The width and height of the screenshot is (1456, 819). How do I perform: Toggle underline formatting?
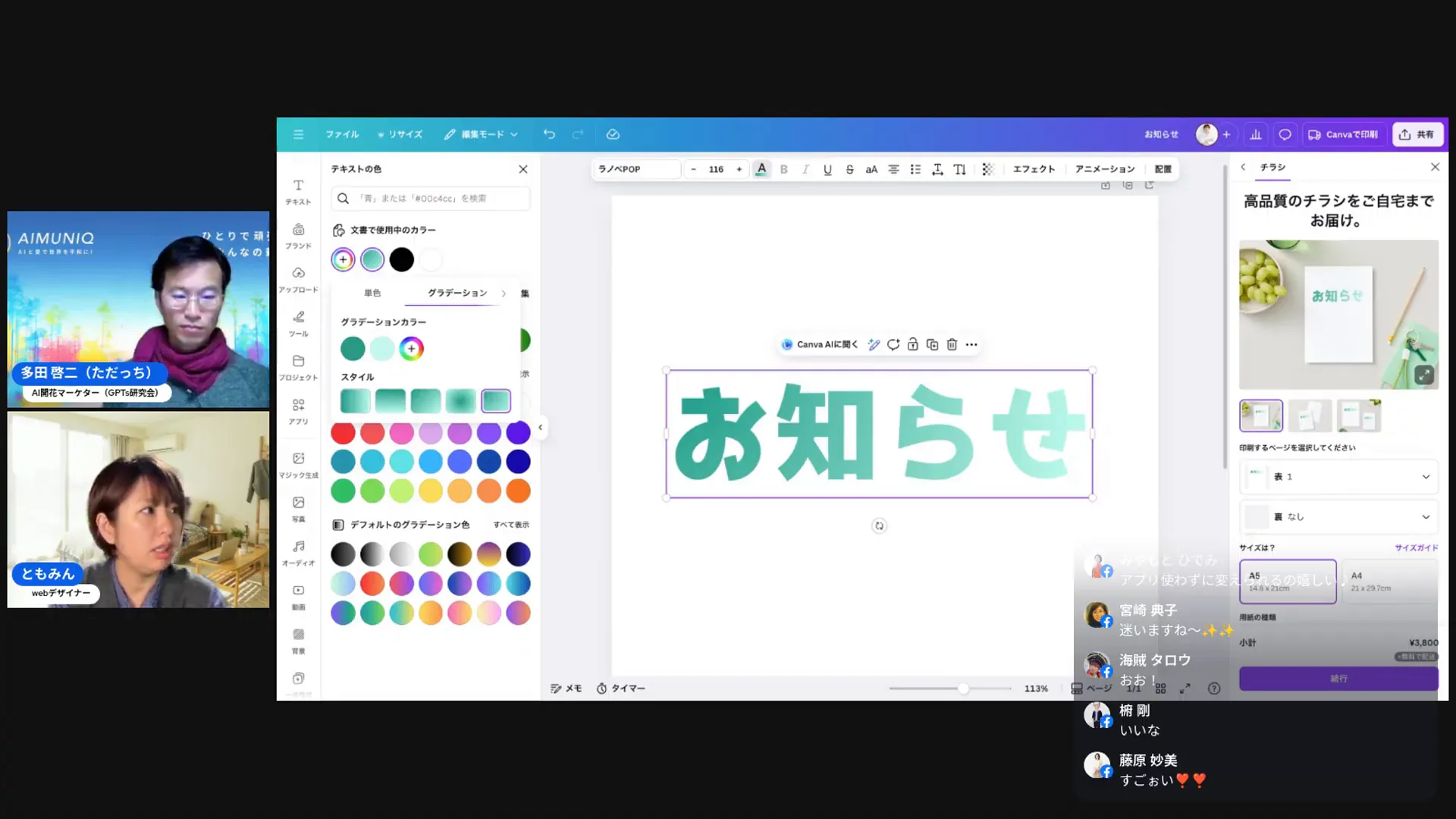point(827,169)
